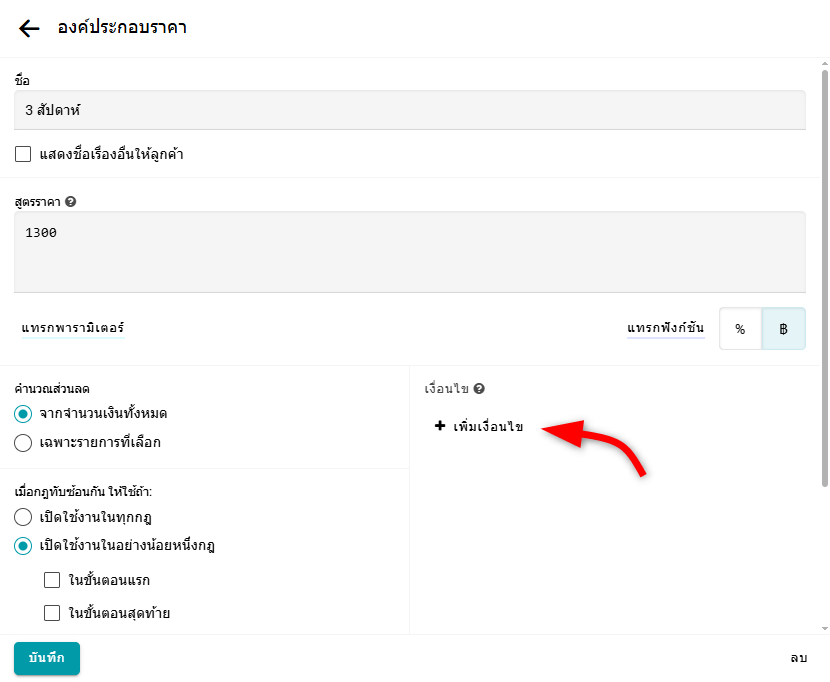
Task: Open the แทรกฟังก์ชัน link
Action: (x=665, y=328)
